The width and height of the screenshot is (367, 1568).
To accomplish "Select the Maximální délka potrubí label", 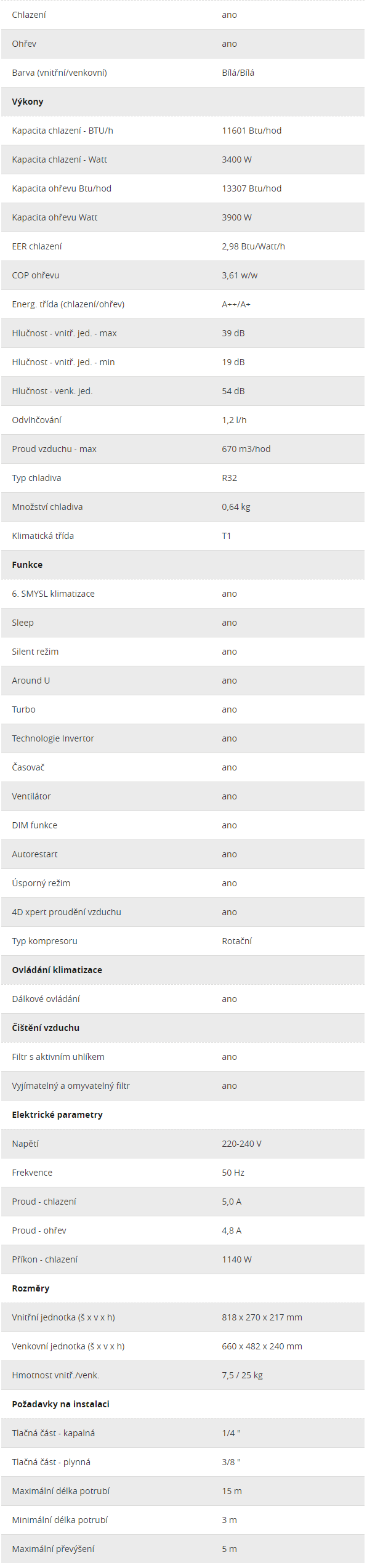I will pyautogui.click(x=60, y=1491).
